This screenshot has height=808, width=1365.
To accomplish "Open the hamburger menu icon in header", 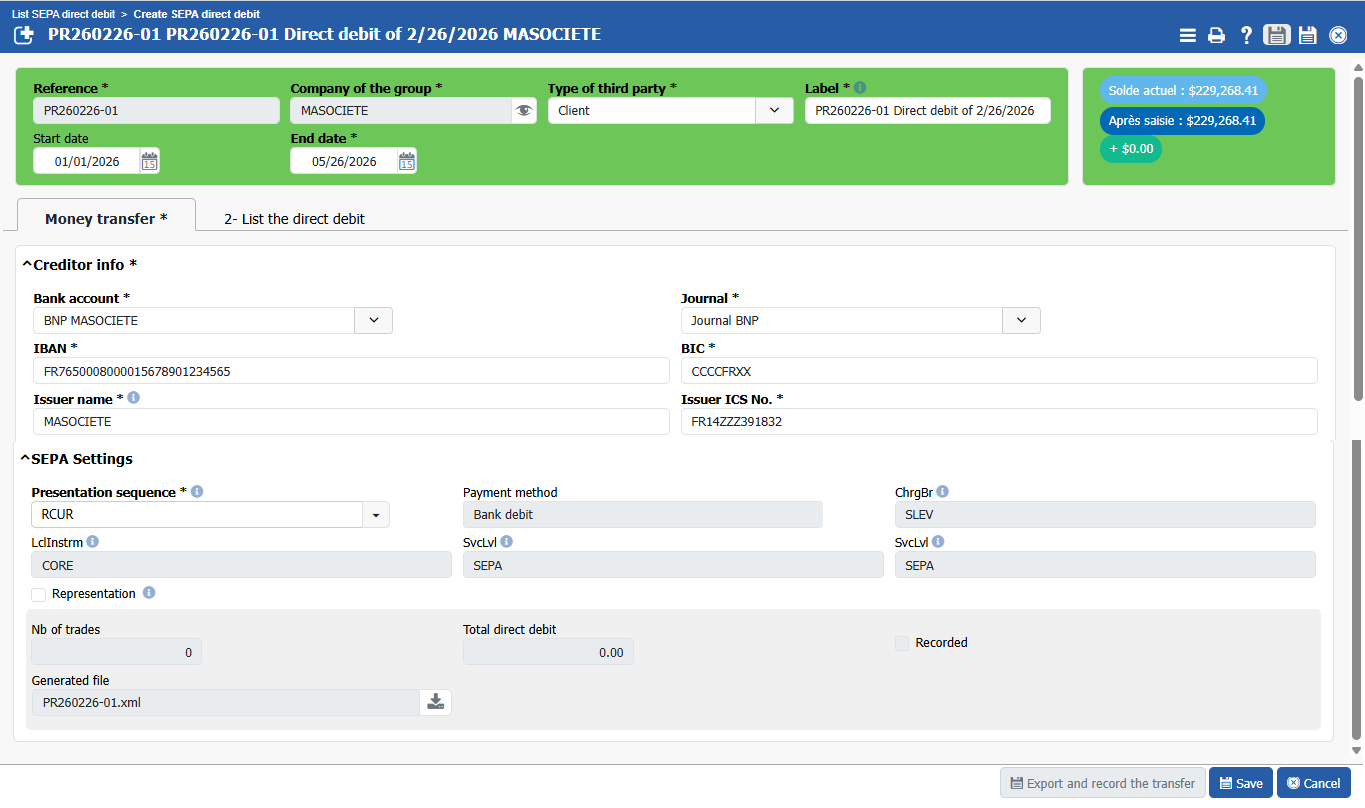I will point(1187,36).
